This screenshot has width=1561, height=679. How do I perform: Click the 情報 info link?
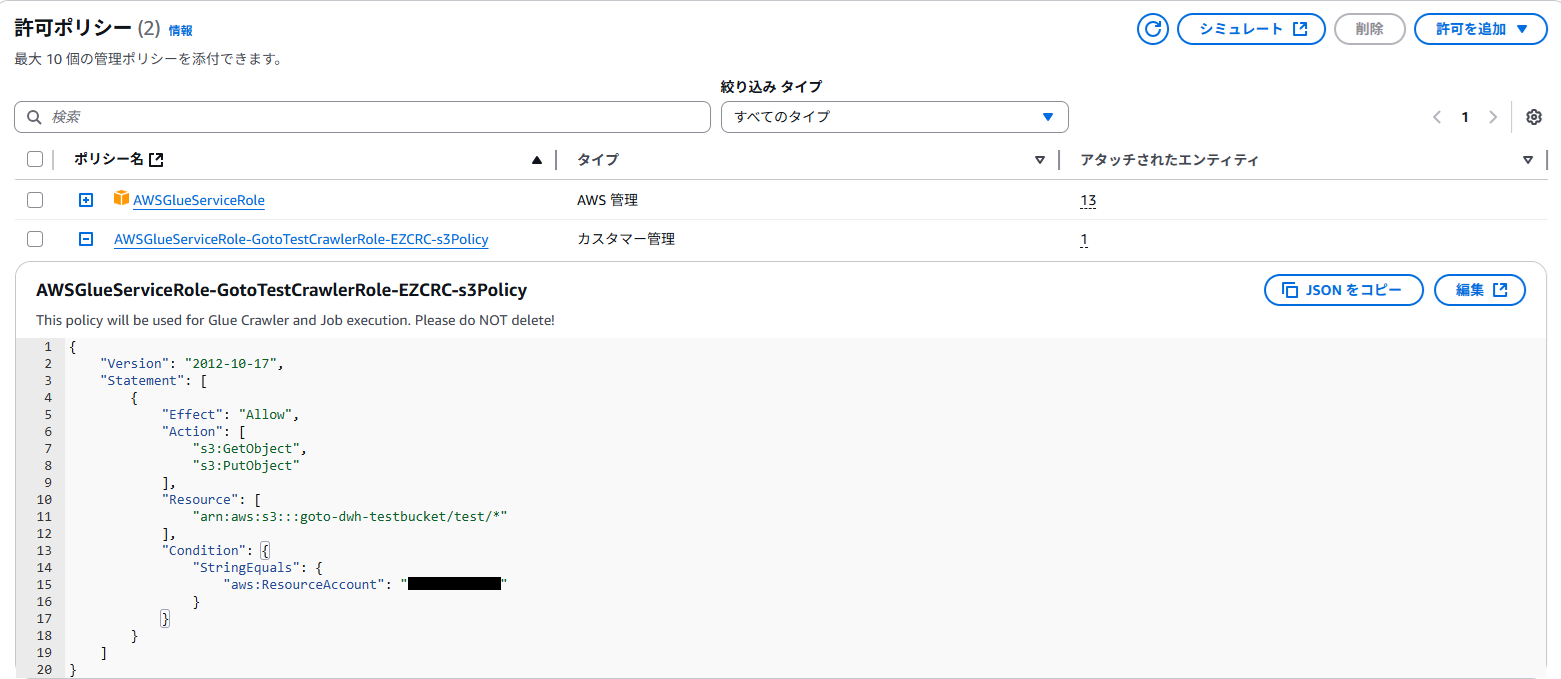181,31
